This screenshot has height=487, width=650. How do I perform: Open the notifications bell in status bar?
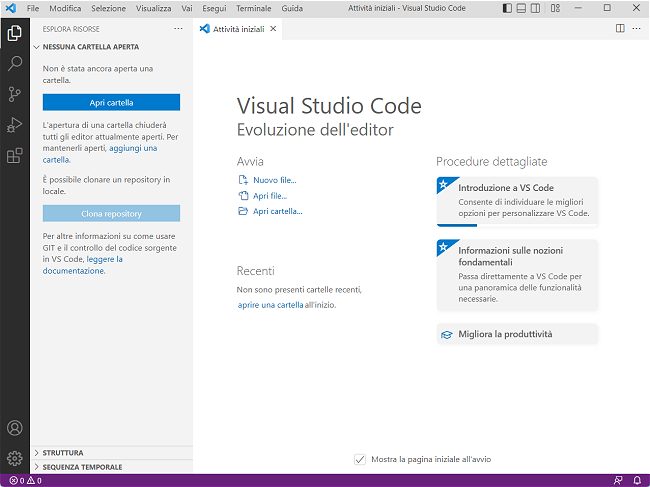pos(637,481)
